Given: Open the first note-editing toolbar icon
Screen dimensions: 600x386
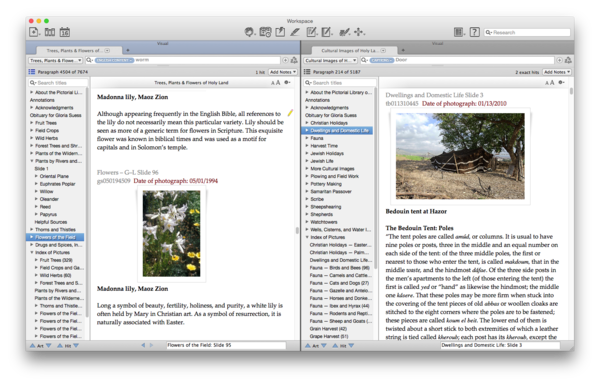Looking at the screenshot, I should click(311, 32).
